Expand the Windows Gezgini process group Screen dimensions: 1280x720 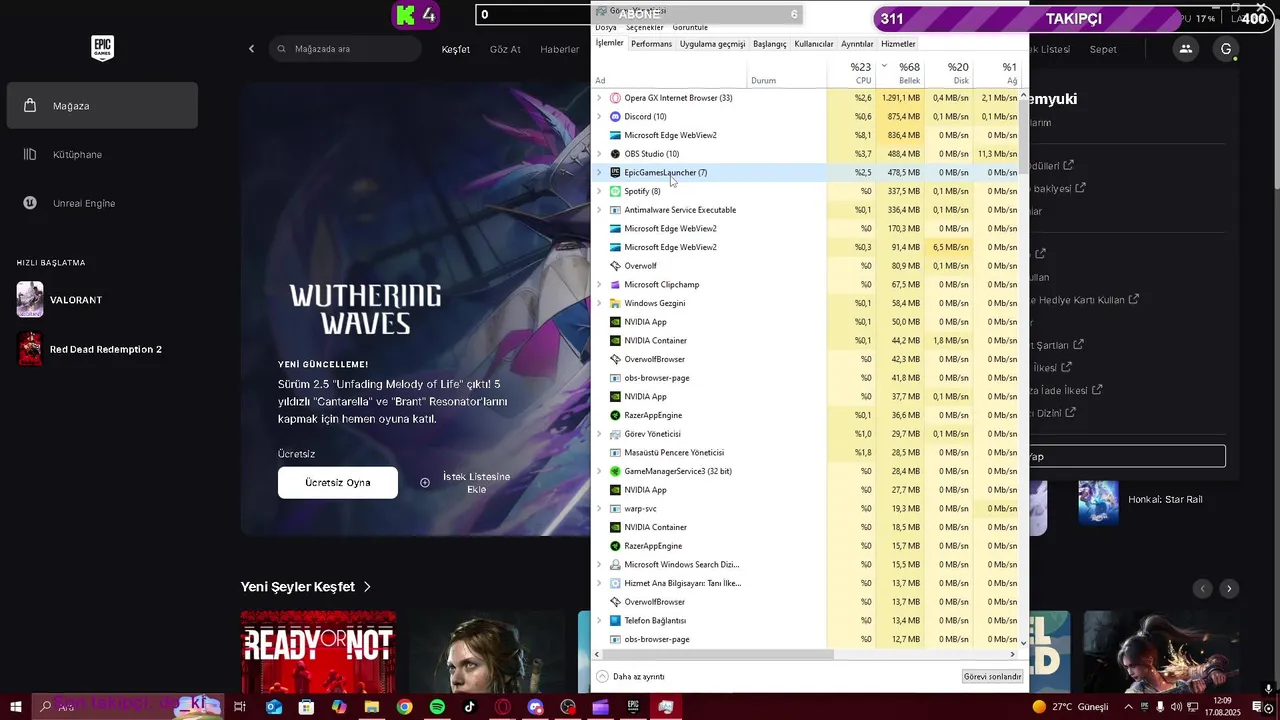click(x=599, y=303)
